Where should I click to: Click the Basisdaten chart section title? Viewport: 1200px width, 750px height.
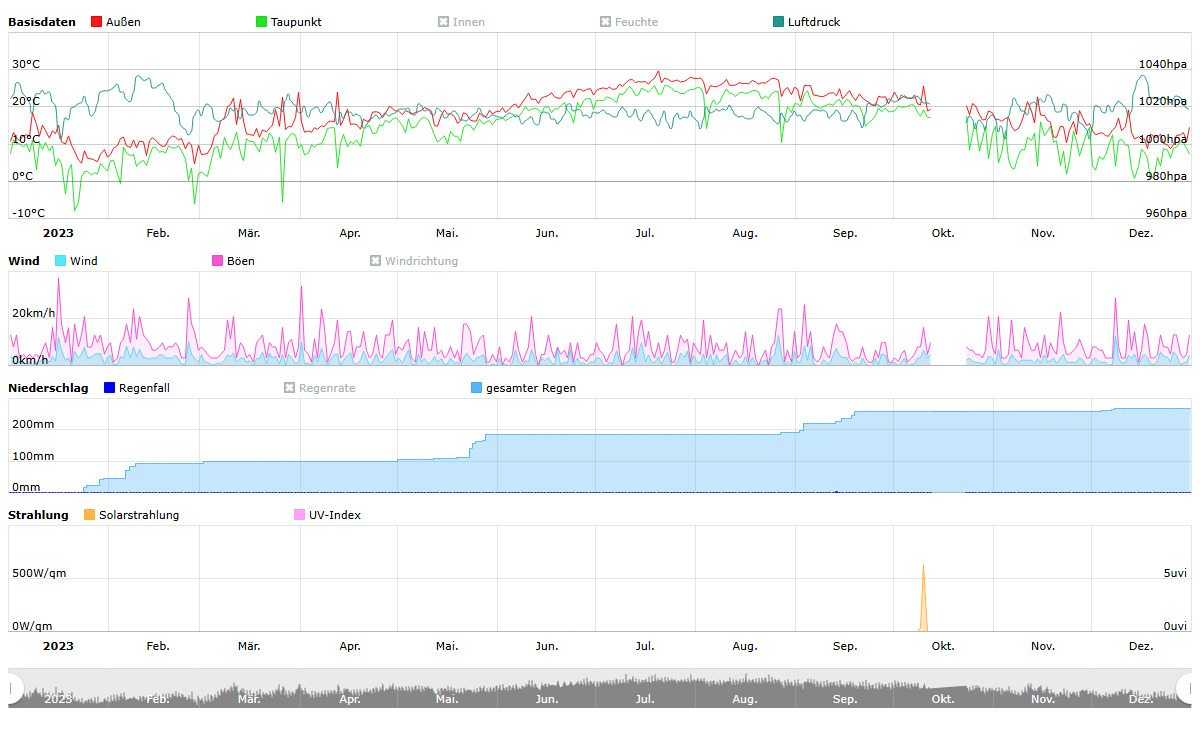[x=42, y=22]
